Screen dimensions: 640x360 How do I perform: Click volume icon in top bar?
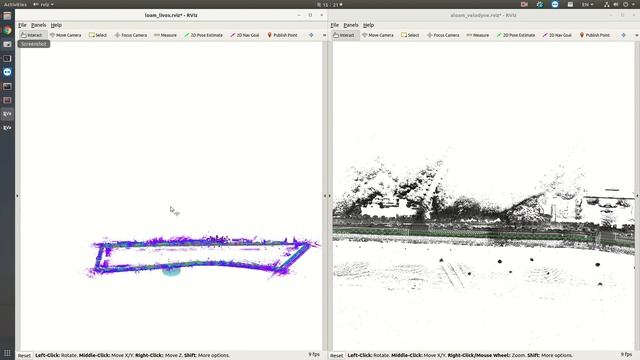[616, 4]
